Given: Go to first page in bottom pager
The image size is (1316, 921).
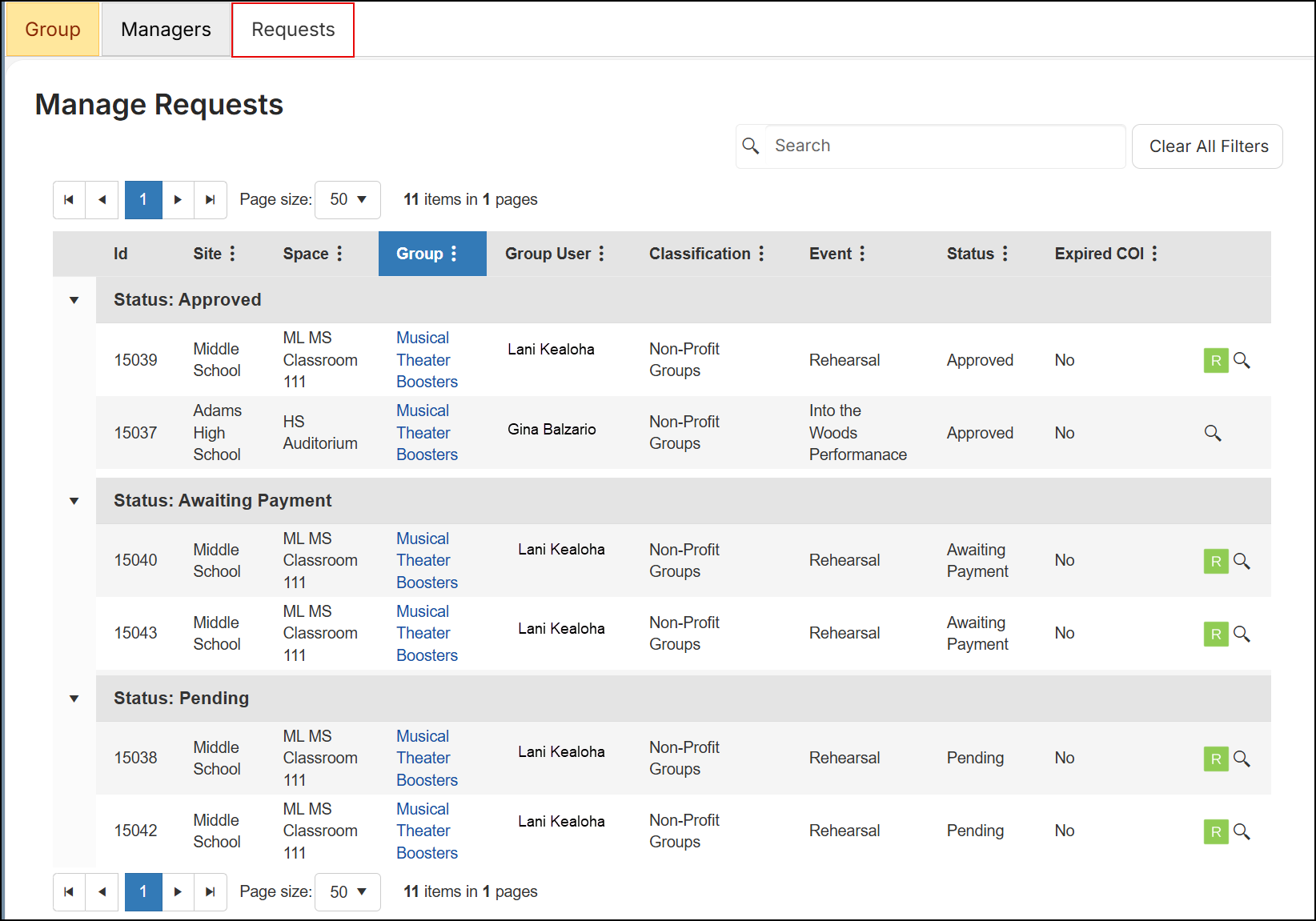Looking at the screenshot, I should coord(69,892).
